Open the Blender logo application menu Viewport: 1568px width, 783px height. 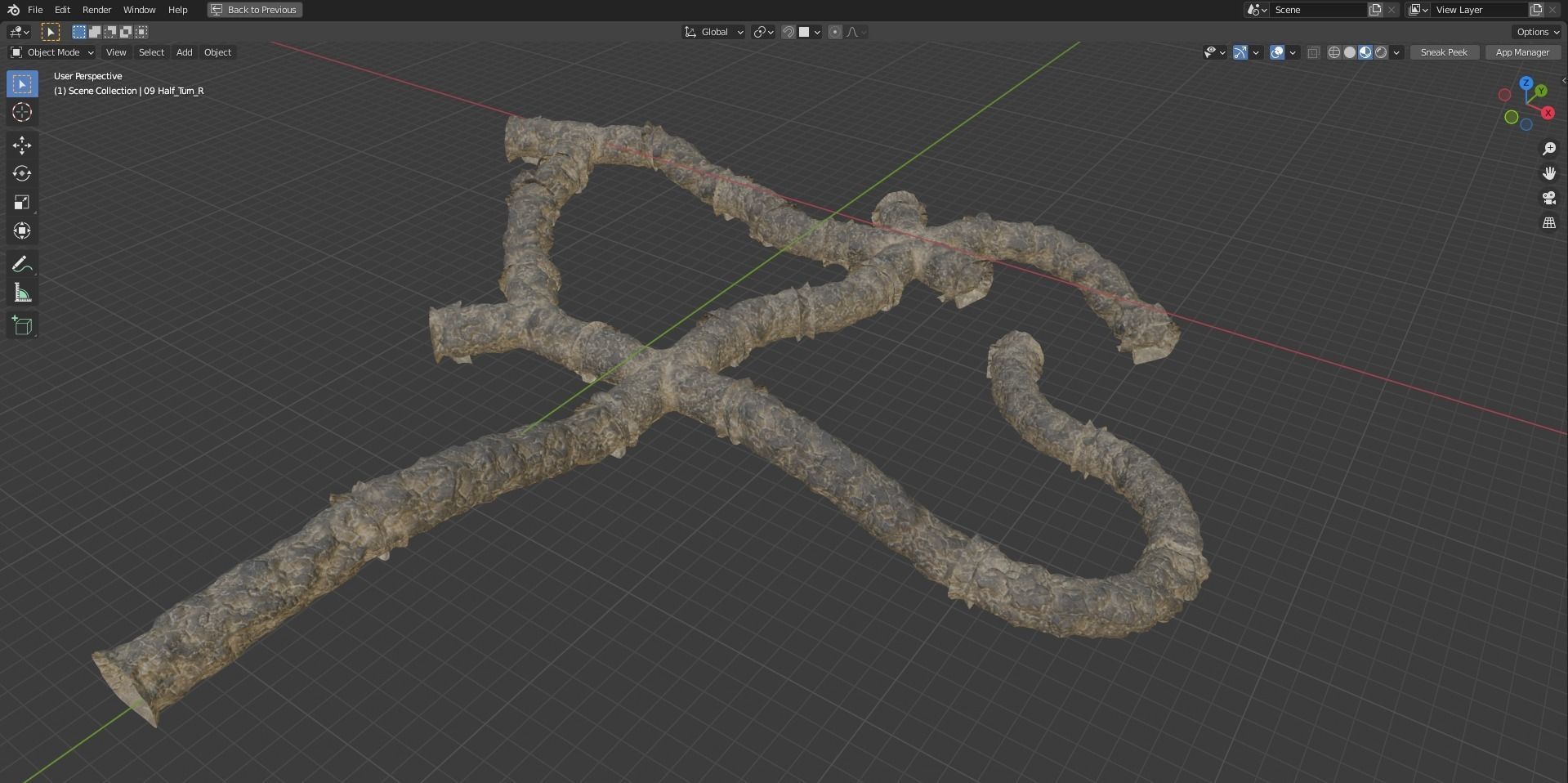tap(13, 10)
